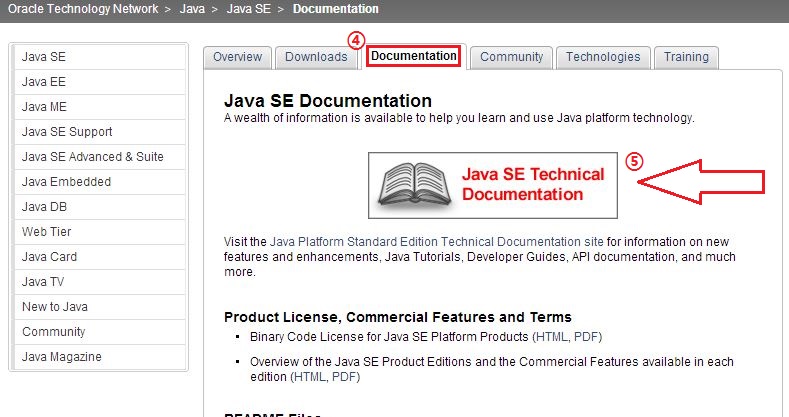Image resolution: width=789 pixels, height=417 pixels.
Task: Select Java ME from the sidebar
Action: [44, 107]
